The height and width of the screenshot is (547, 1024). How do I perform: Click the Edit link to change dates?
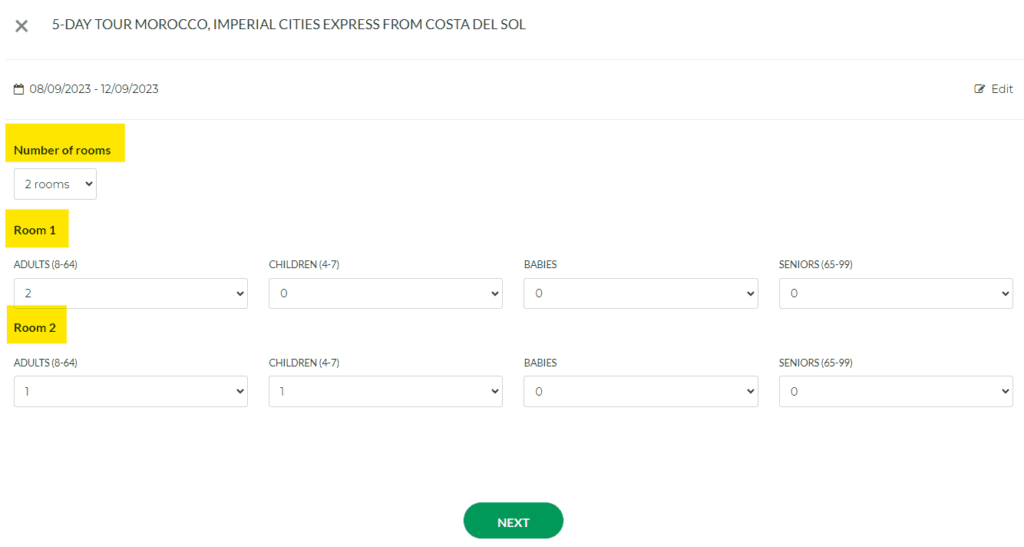(1001, 89)
